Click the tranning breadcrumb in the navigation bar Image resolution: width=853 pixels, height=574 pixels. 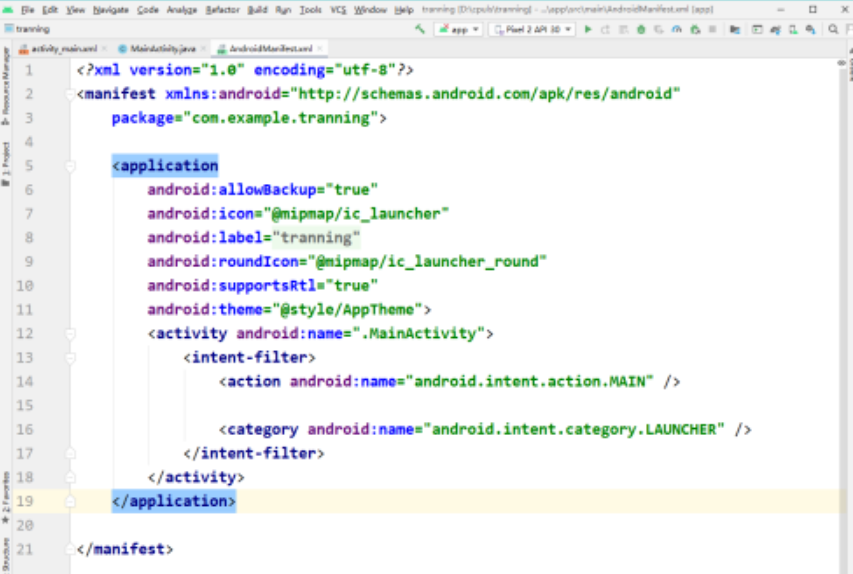tap(27, 29)
